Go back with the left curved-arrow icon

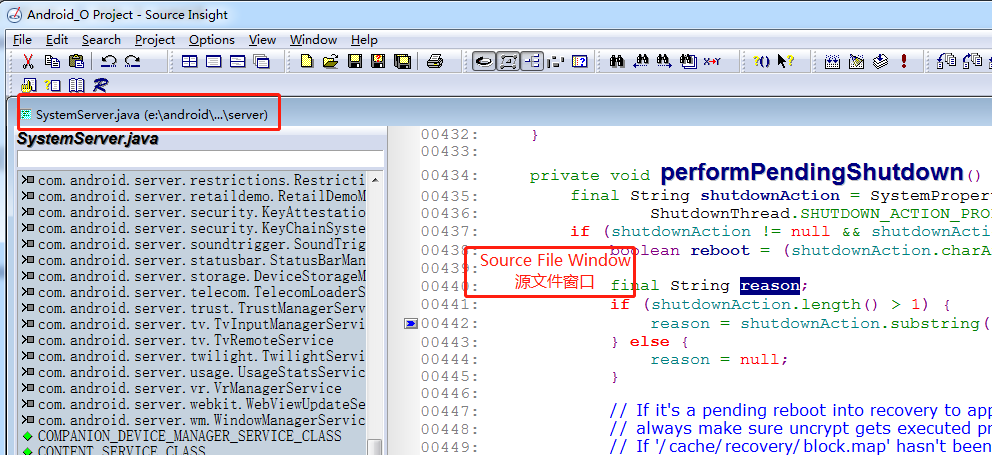[947, 61]
